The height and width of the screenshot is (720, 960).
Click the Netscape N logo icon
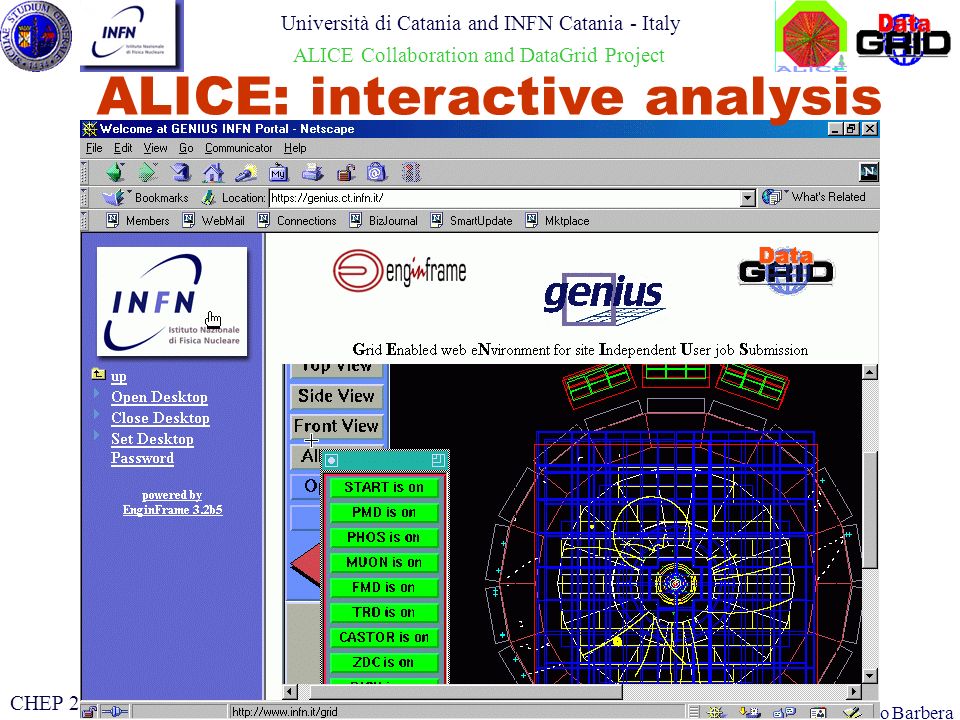point(868,172)
